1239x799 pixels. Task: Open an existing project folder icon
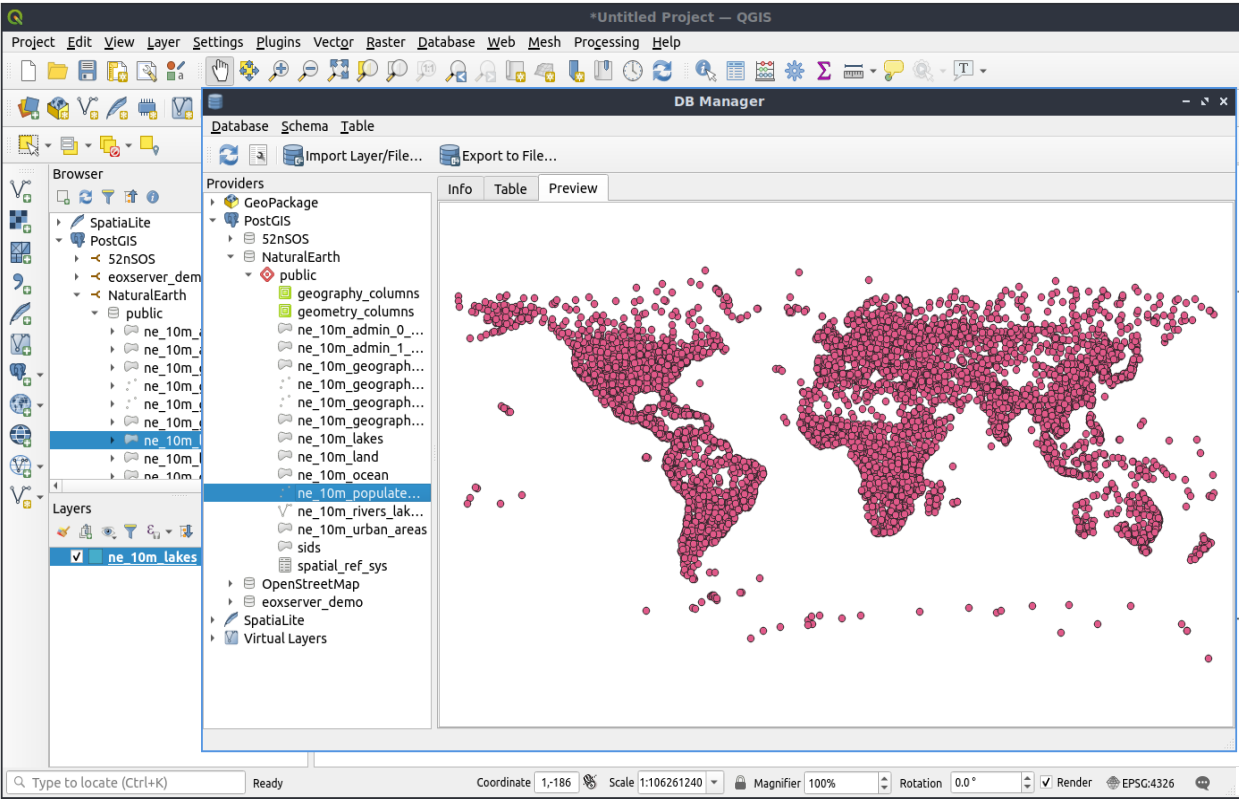58,71
